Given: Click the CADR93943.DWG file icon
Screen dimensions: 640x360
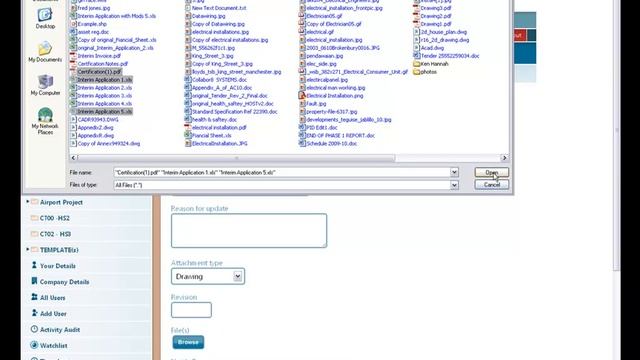Looking at the screenshot, I should coord(73,120).
